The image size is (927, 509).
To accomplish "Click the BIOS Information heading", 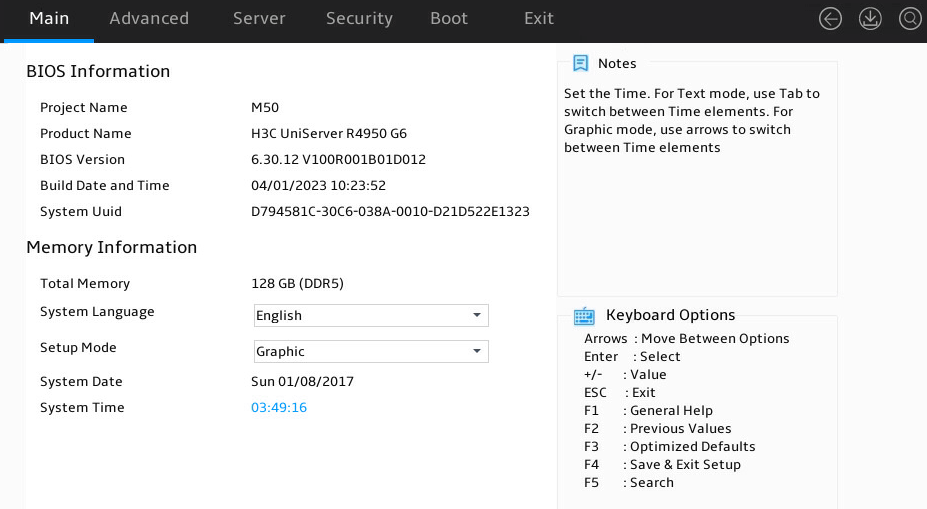I will click(x=98, y=72).
